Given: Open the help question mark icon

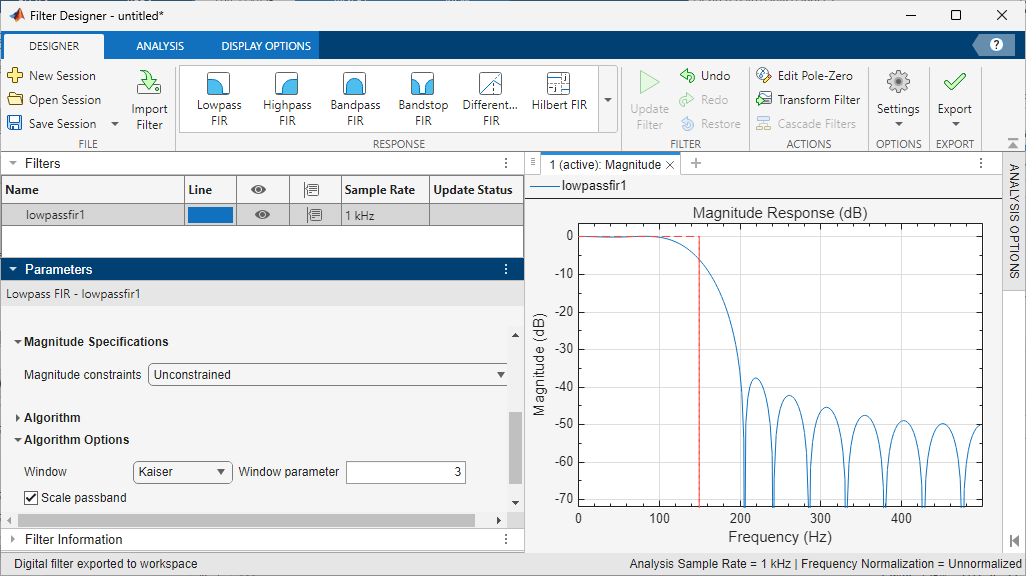Looking at the screenshot, I should (x=996, y=45).
